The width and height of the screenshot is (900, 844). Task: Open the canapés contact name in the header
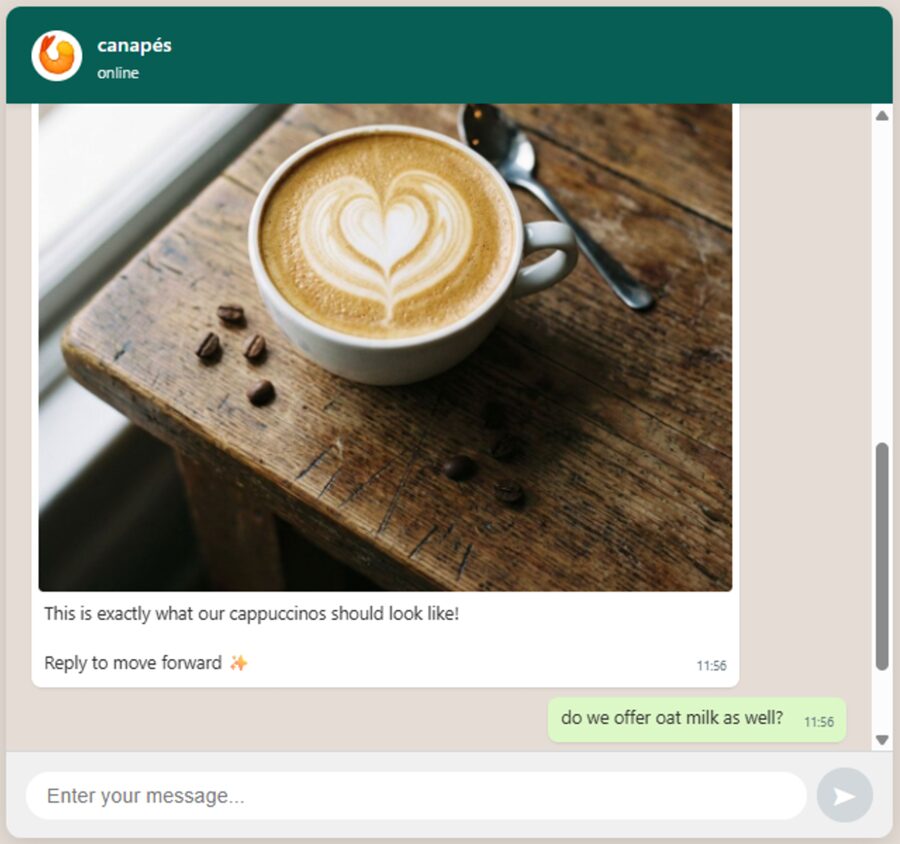point(134,45)
